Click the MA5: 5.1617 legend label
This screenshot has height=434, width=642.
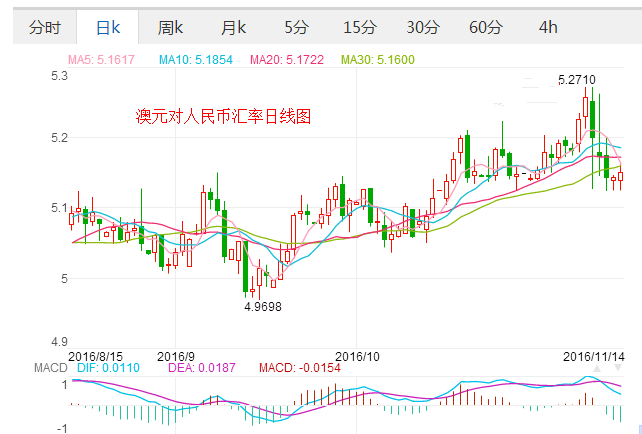click(x=101, y=60)
